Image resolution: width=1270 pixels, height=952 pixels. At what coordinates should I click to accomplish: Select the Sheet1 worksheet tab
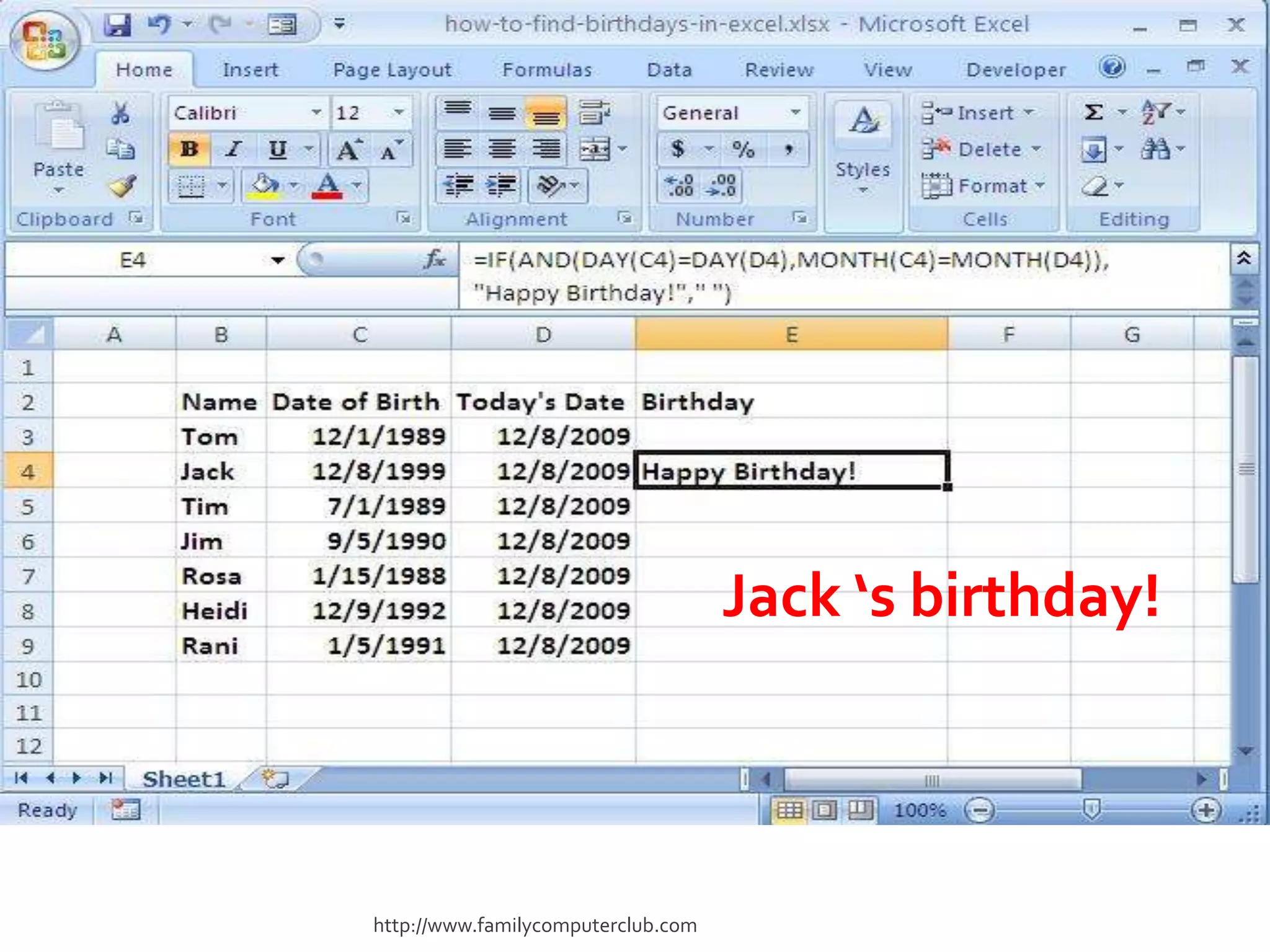(x=184, y=778)
